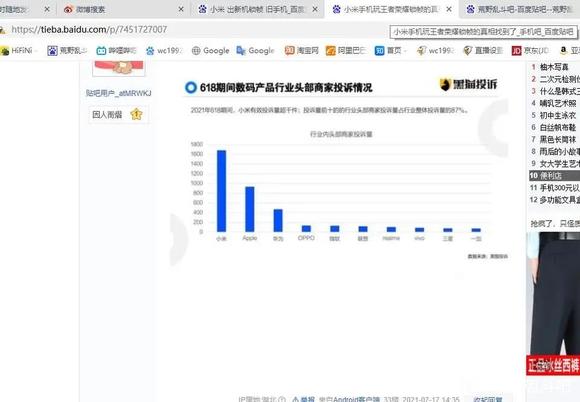Screen dimensions: 580x402
Task: Switch to the 荒野乱斗吧 tab
Action: point(520,9)
